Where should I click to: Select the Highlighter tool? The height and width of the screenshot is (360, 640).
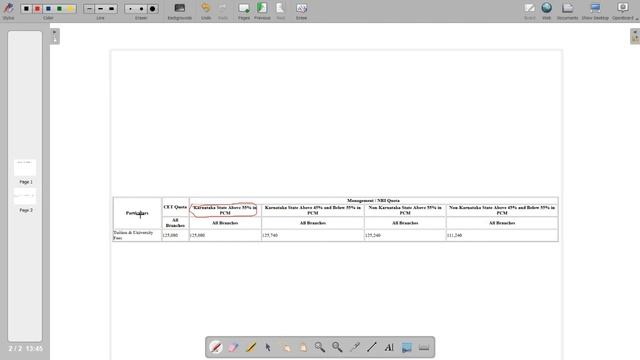[251, 347]
